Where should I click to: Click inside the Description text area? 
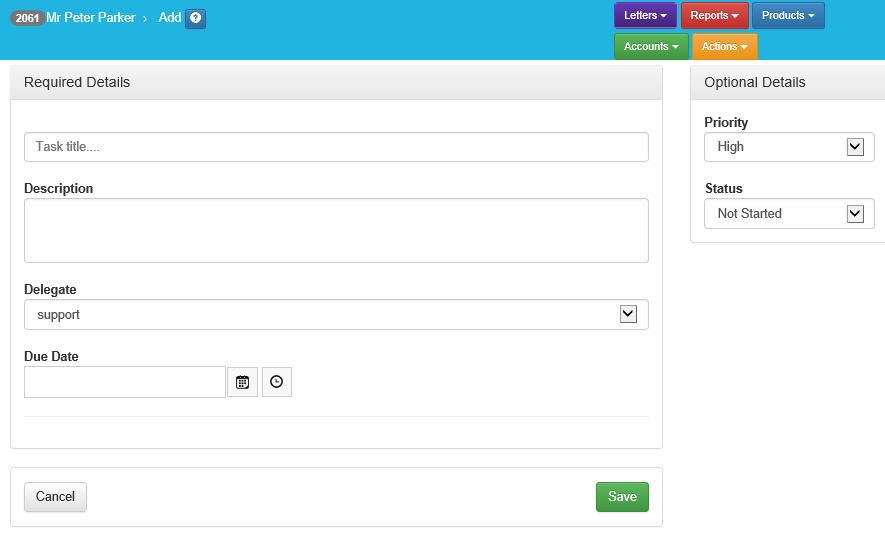coord(336,230)
